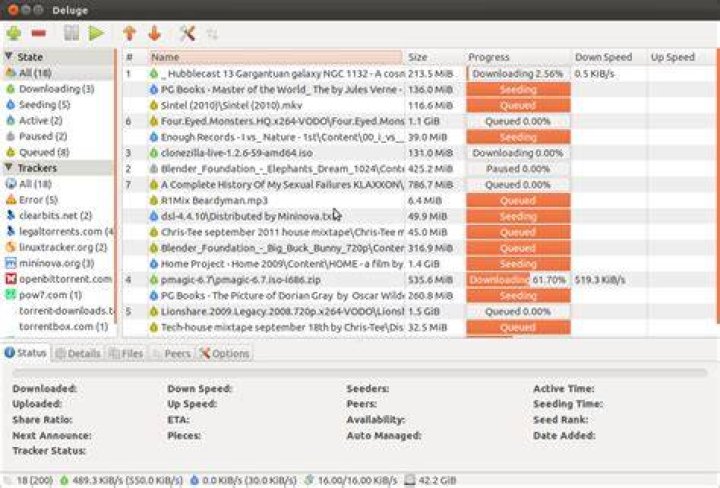This screenshot has height=488, width=720.
Task: Sort by Up Speed column header
Action: click(x=682, y=57)
